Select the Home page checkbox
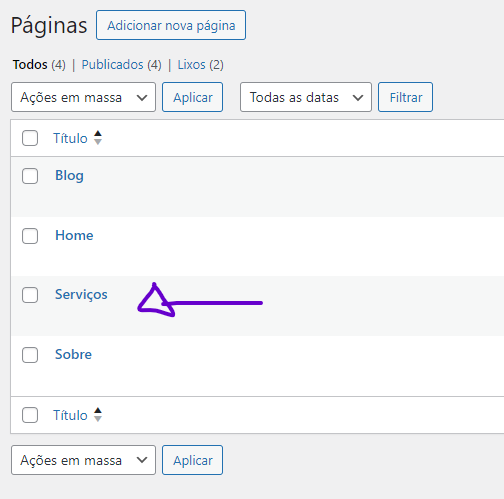 [x=30, y=236]
